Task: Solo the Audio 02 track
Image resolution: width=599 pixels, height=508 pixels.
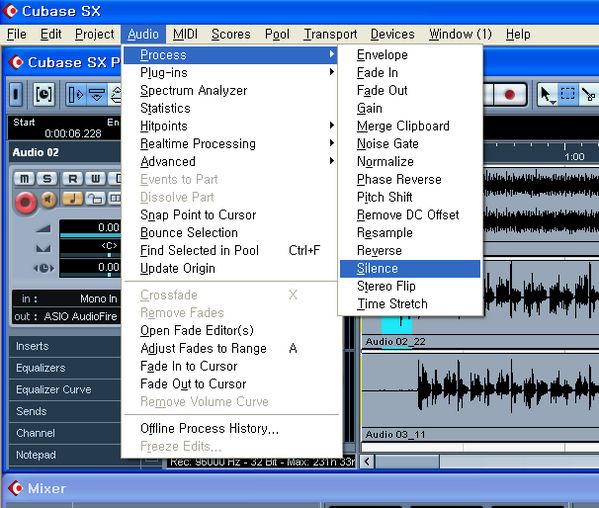Action: [x=47, y=179]
